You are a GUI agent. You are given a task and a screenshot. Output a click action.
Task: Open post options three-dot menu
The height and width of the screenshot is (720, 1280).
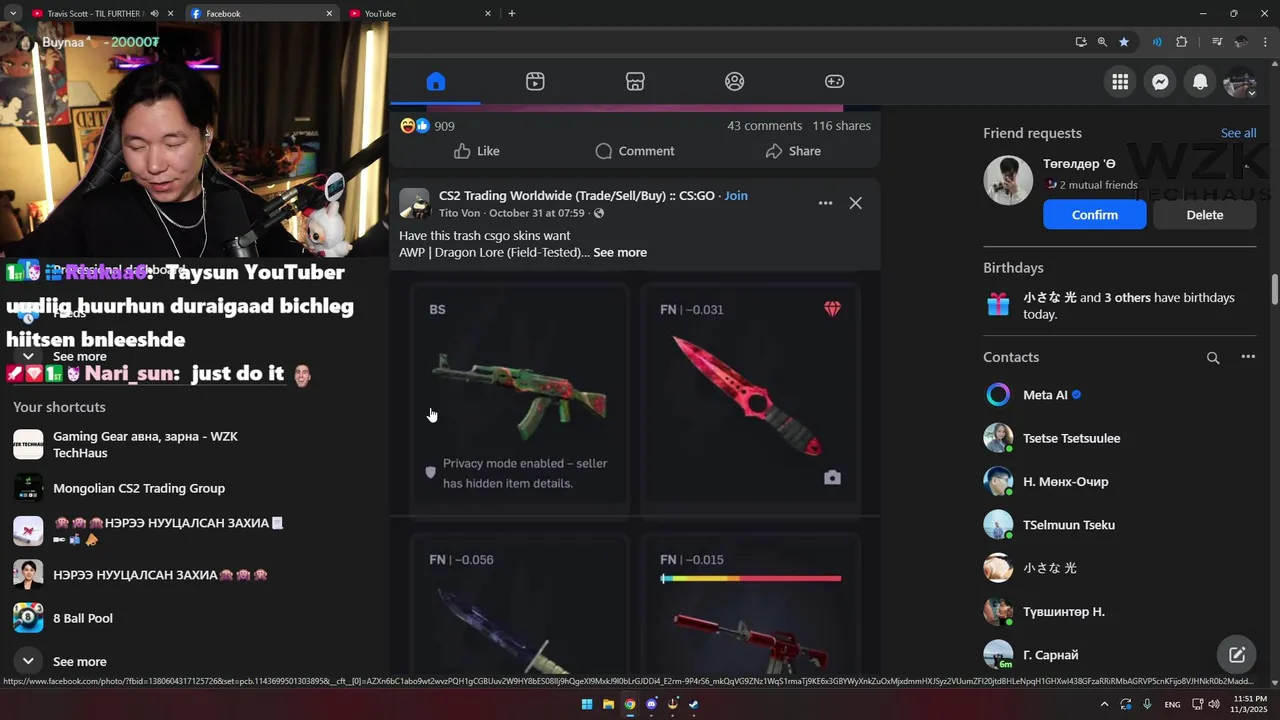pos(825,203)
